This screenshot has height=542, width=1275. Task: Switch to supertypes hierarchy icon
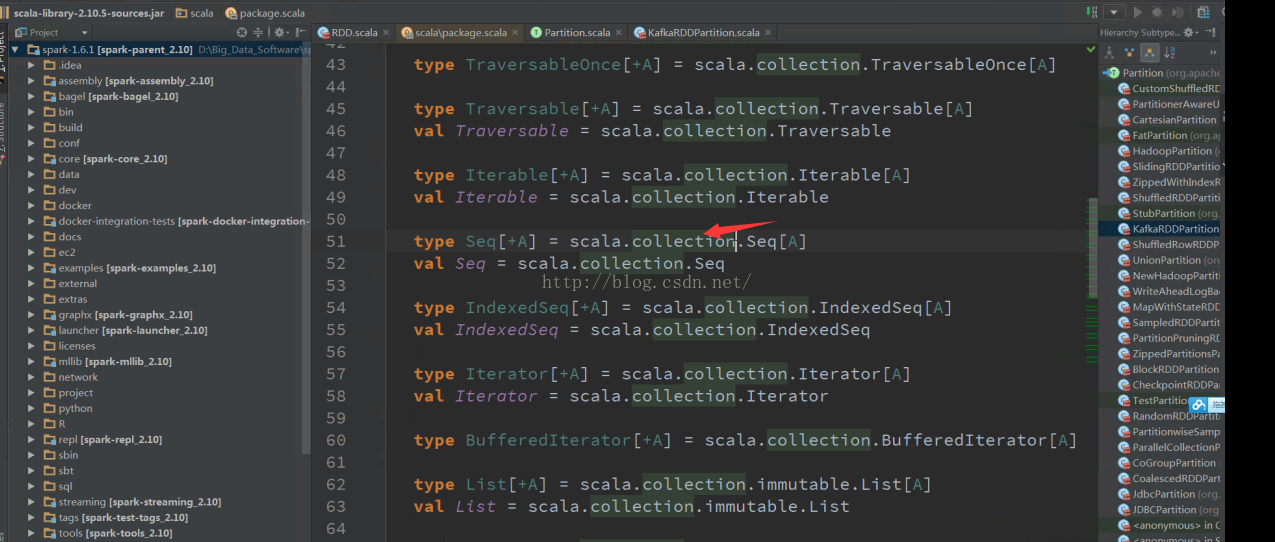coord(1131,52)
